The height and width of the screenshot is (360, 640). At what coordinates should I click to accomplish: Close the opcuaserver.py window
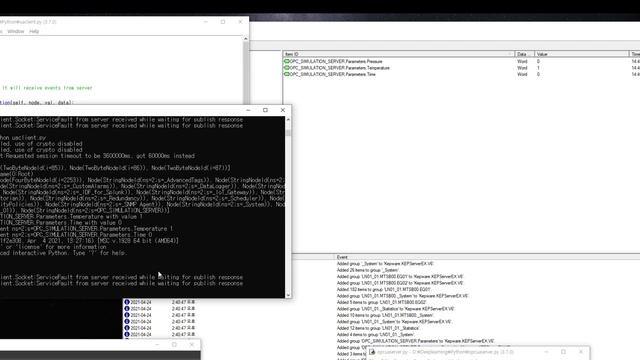tap(581, 352)
